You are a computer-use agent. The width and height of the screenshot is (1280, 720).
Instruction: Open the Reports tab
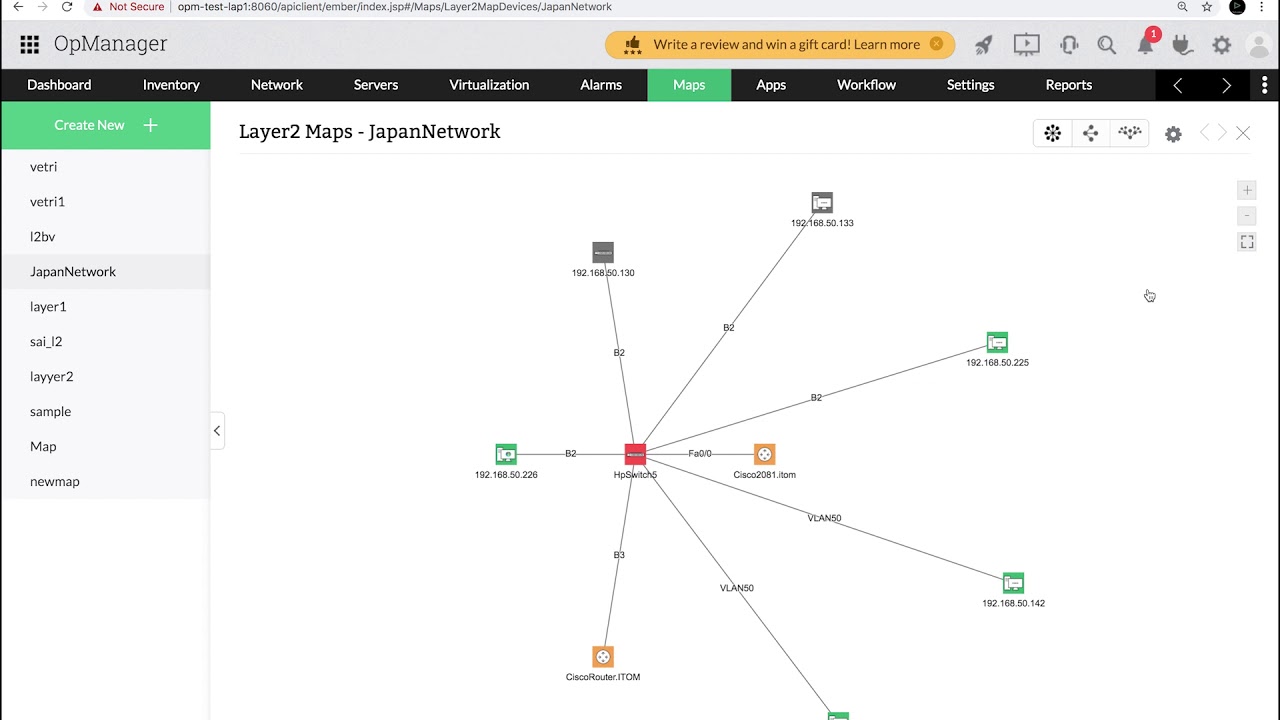point(1069,85)
